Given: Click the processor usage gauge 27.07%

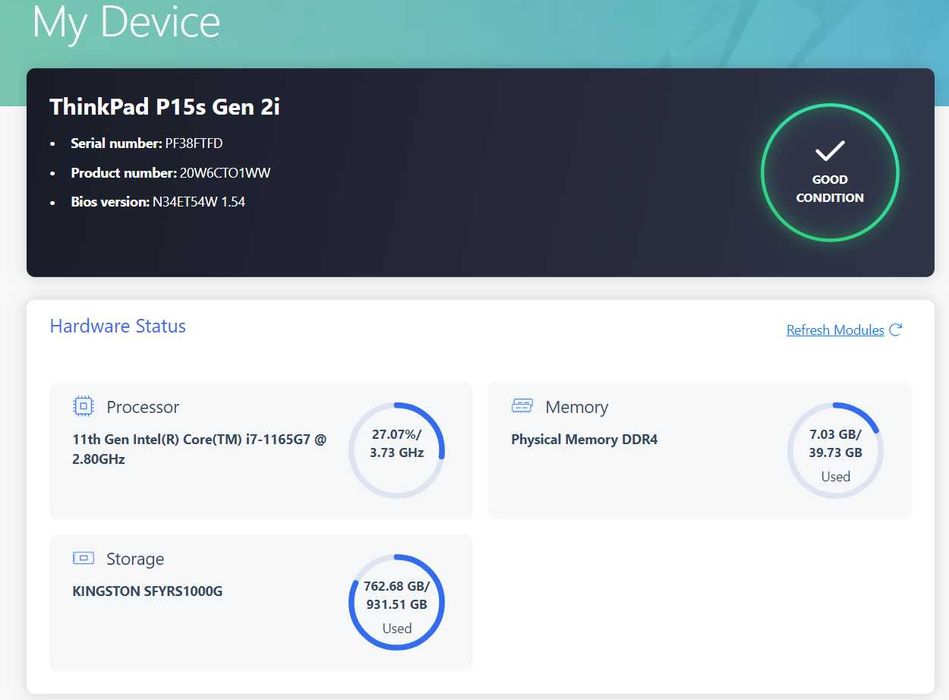Looking at the screenshot, I should pos(396,450).
